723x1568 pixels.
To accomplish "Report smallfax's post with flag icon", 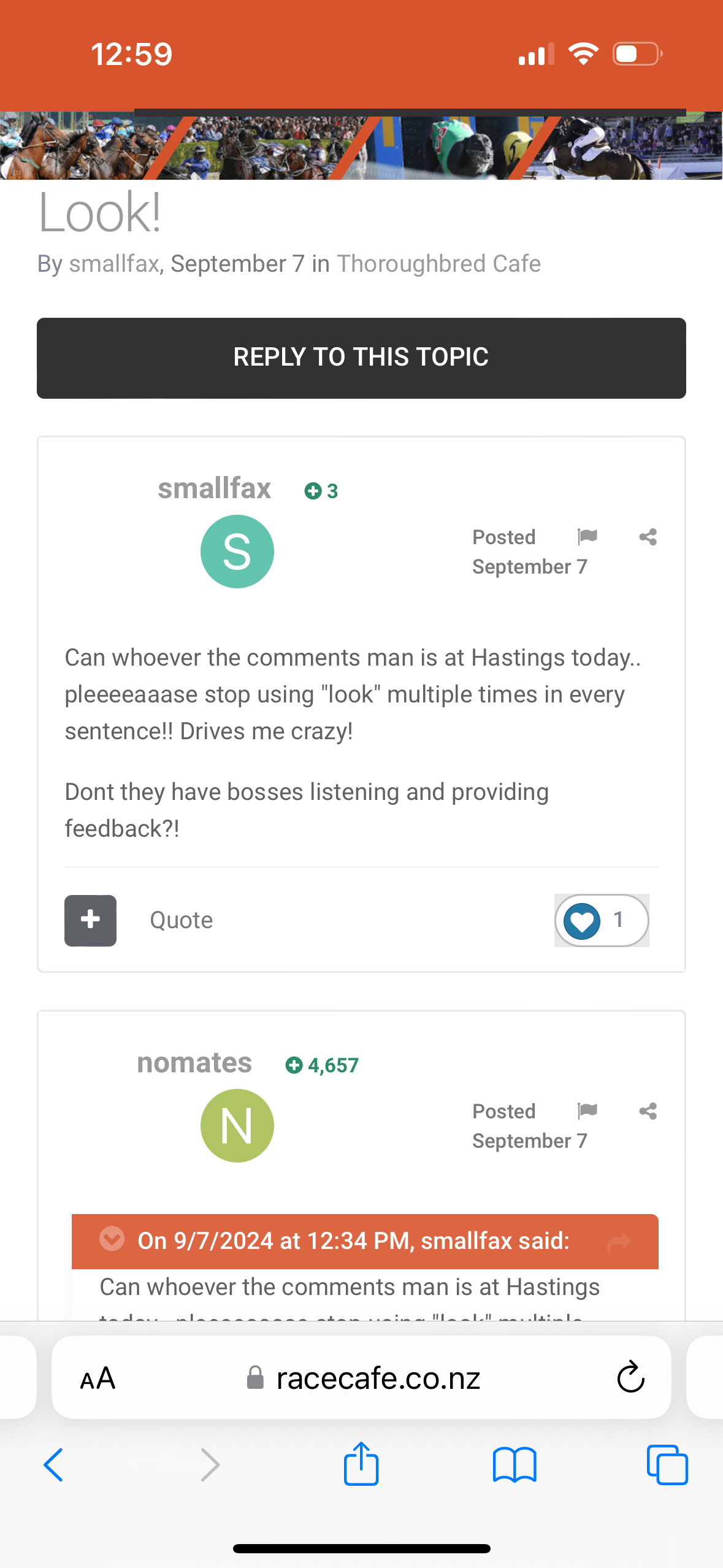I will point(587,537).
